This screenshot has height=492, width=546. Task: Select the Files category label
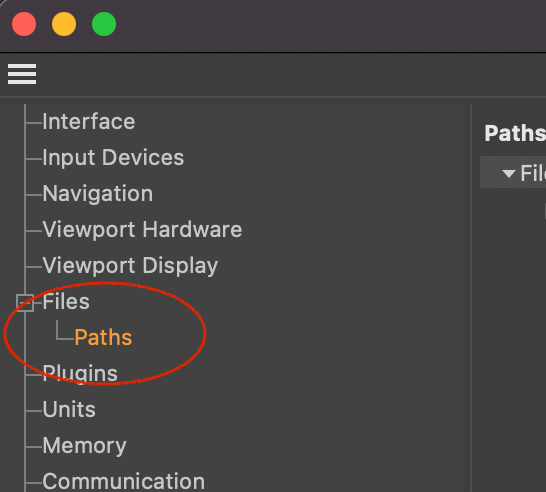coord(66,302)
